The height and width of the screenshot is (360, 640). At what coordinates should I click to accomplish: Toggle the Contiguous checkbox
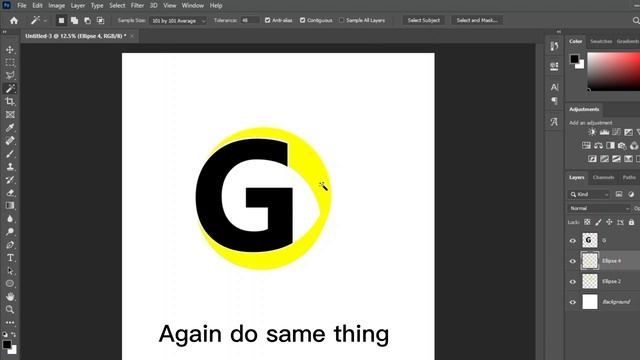302,20
